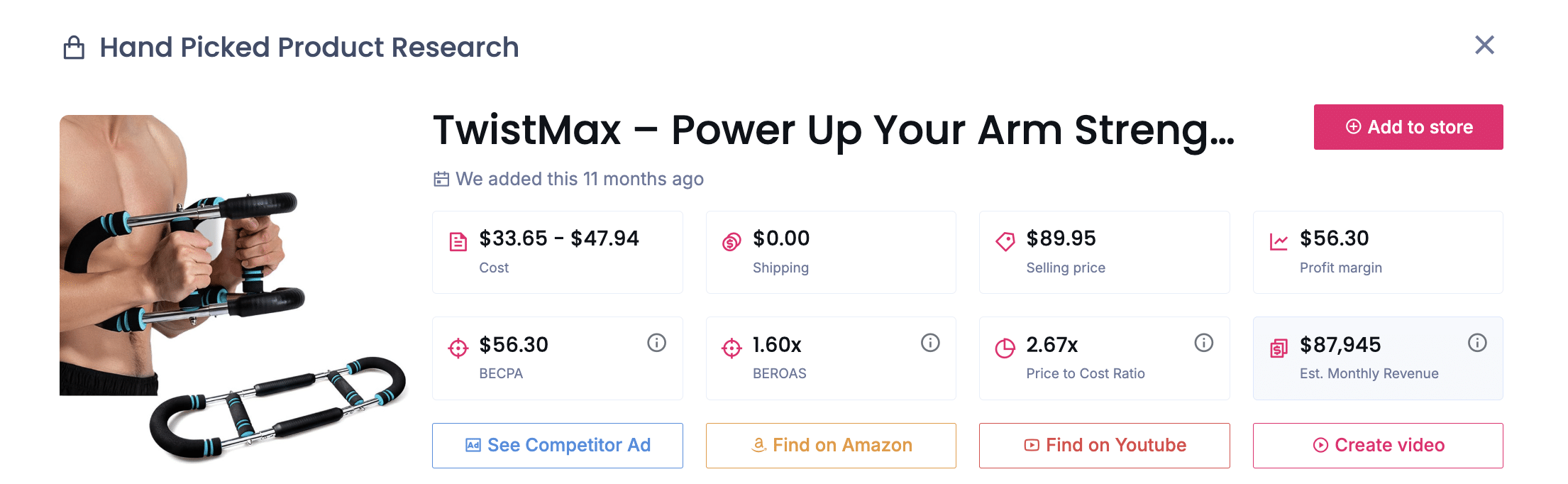The height and width of the screenshot is (484, 1568).
Task: Click the BEROAS info icon
Action: (x=930, y=343)
